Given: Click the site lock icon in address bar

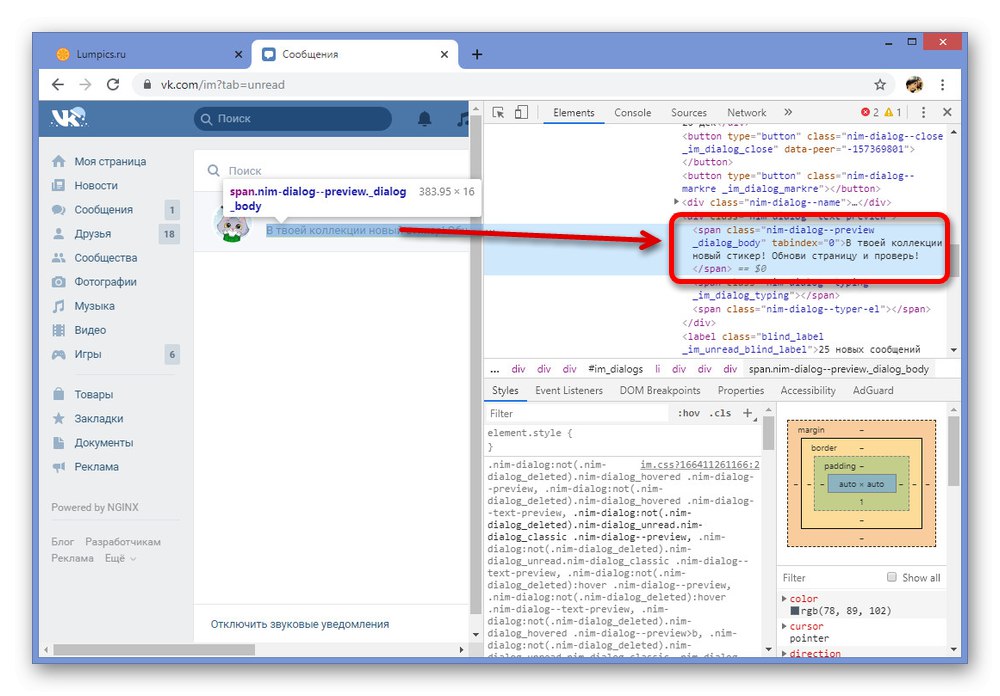Looking at the screenshot, I should point(147,84).
